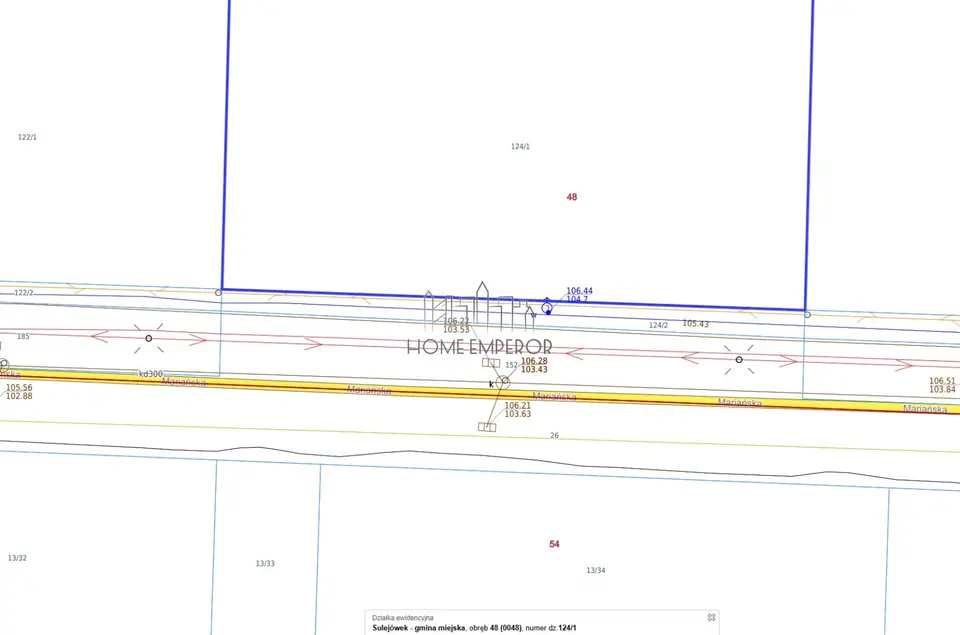Screen dimensions: 960x635
Task: Click parcel label 185
Action: coord(23,336)
